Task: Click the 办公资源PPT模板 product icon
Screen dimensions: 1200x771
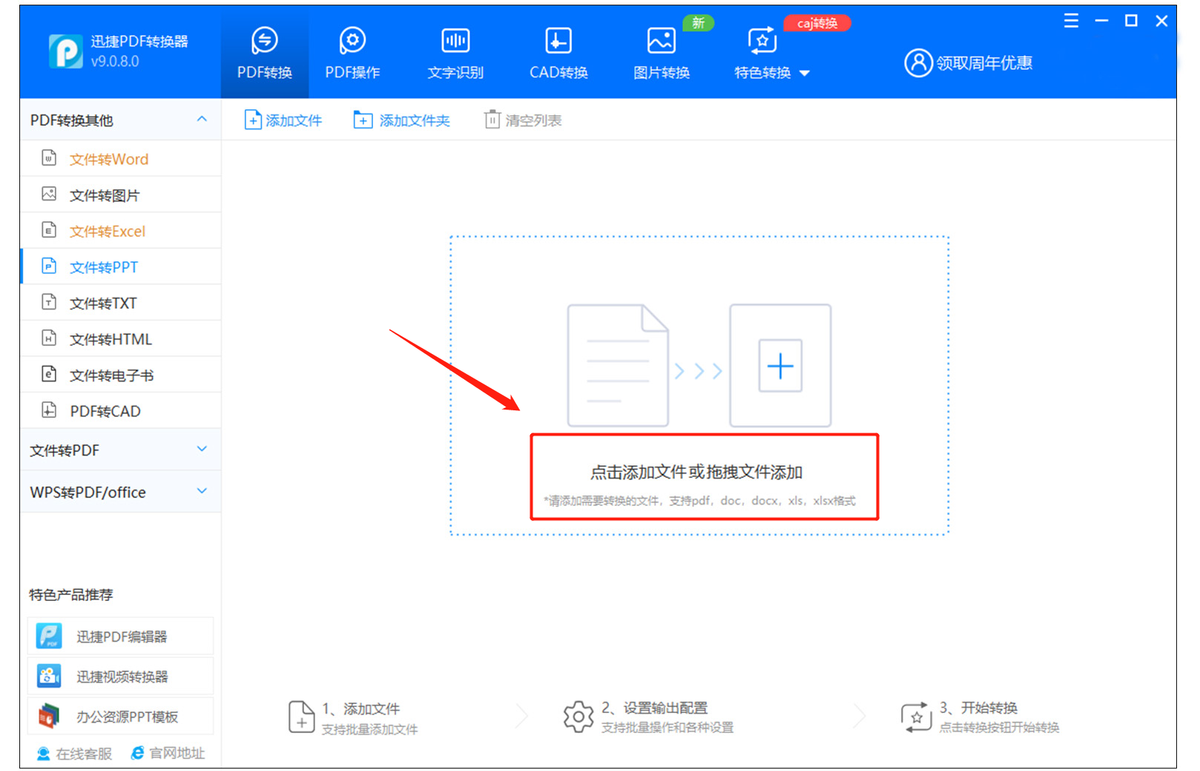Action: pos(49,716)
